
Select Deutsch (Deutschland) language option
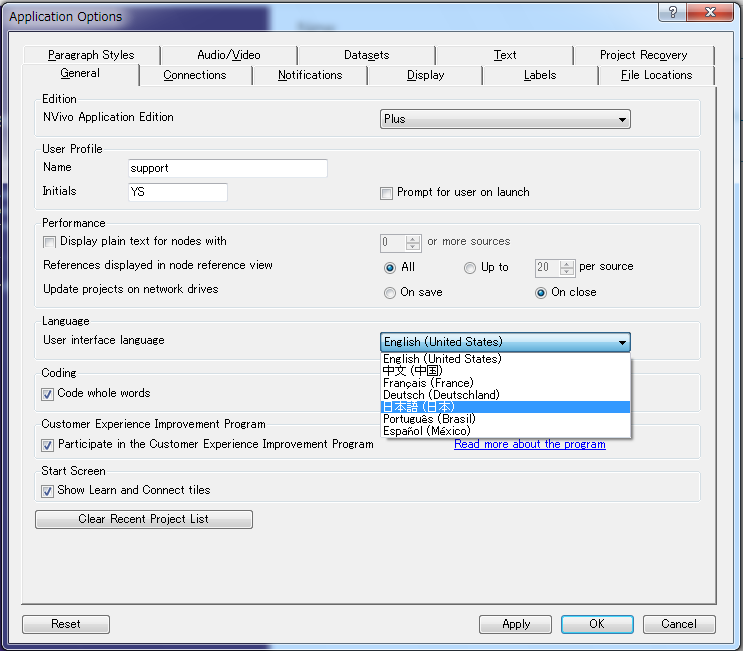coord(506,395)
